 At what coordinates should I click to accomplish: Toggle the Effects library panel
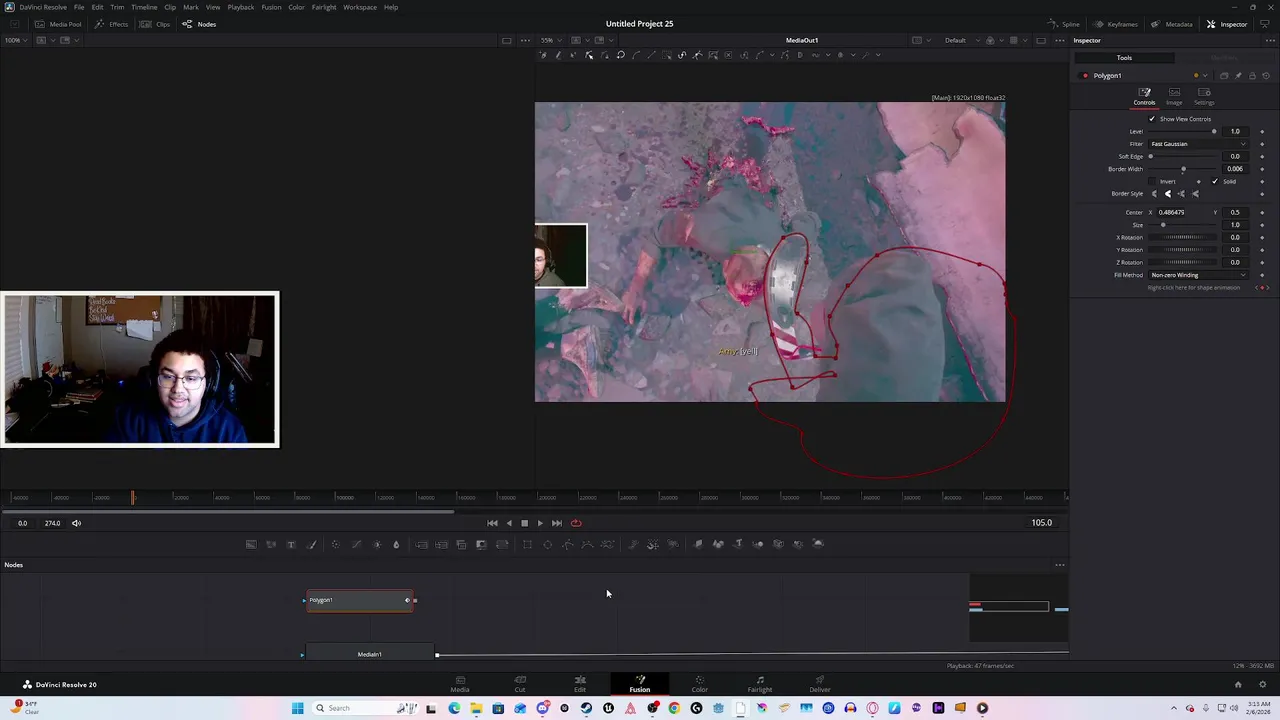click(x=111, y=24)
